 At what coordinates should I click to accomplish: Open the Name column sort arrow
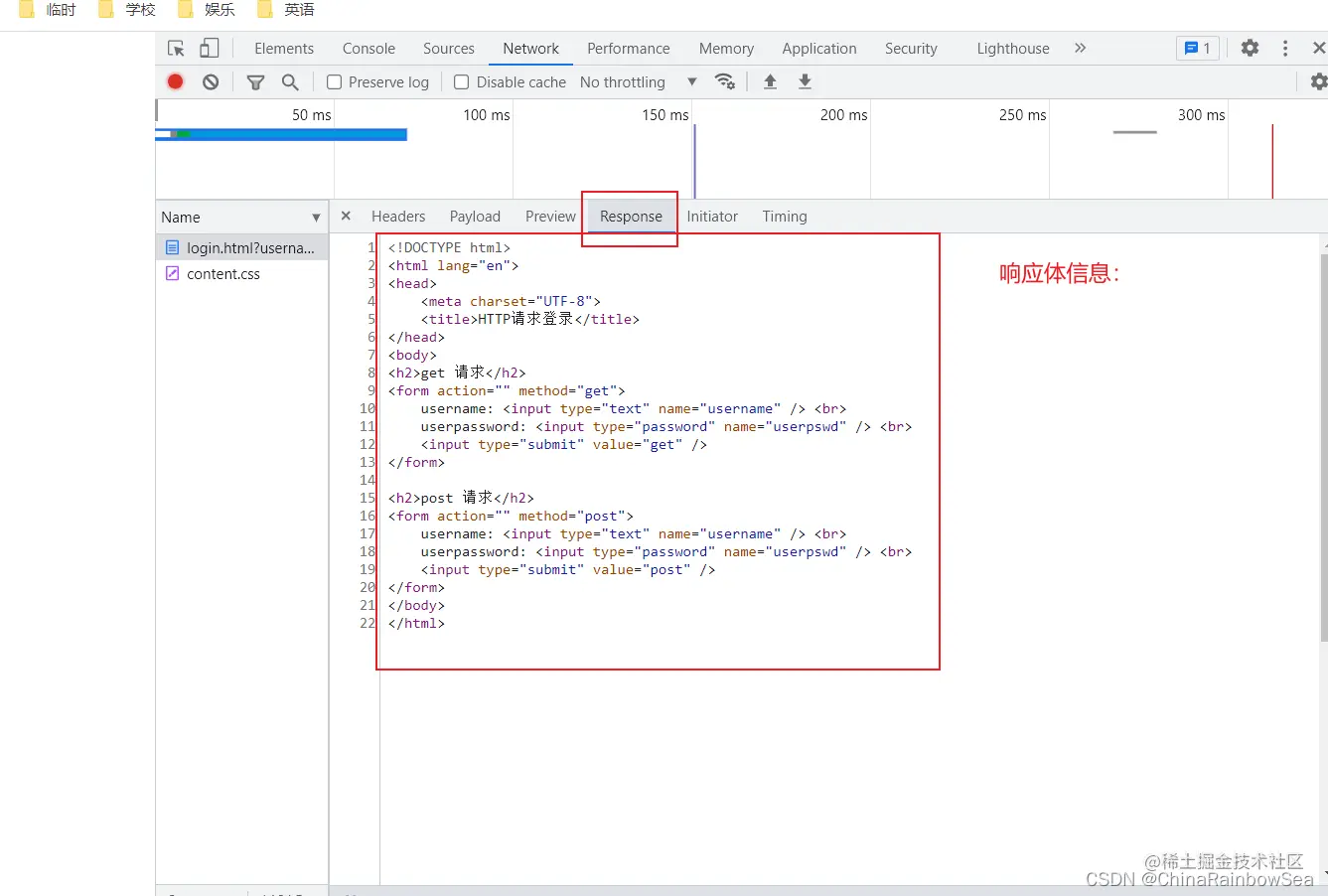click(316, 218)
